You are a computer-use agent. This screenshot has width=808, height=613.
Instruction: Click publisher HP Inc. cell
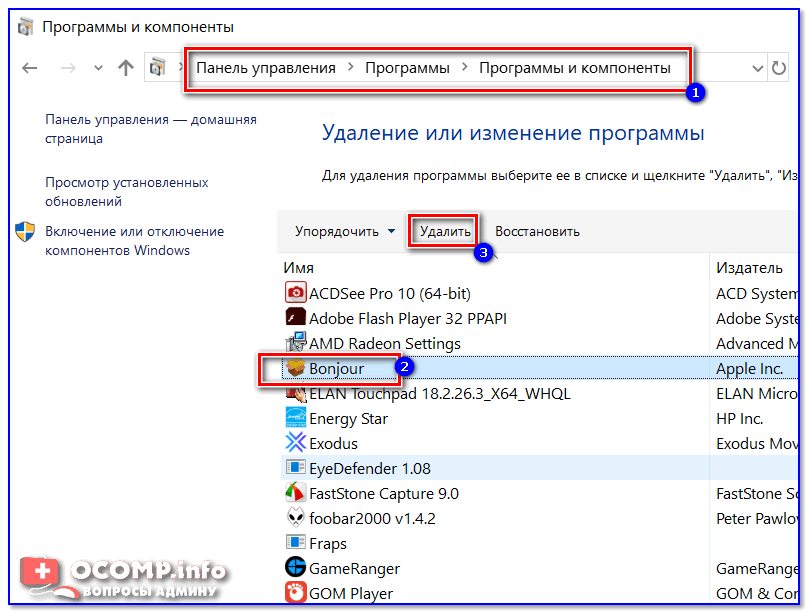point(739,419)
